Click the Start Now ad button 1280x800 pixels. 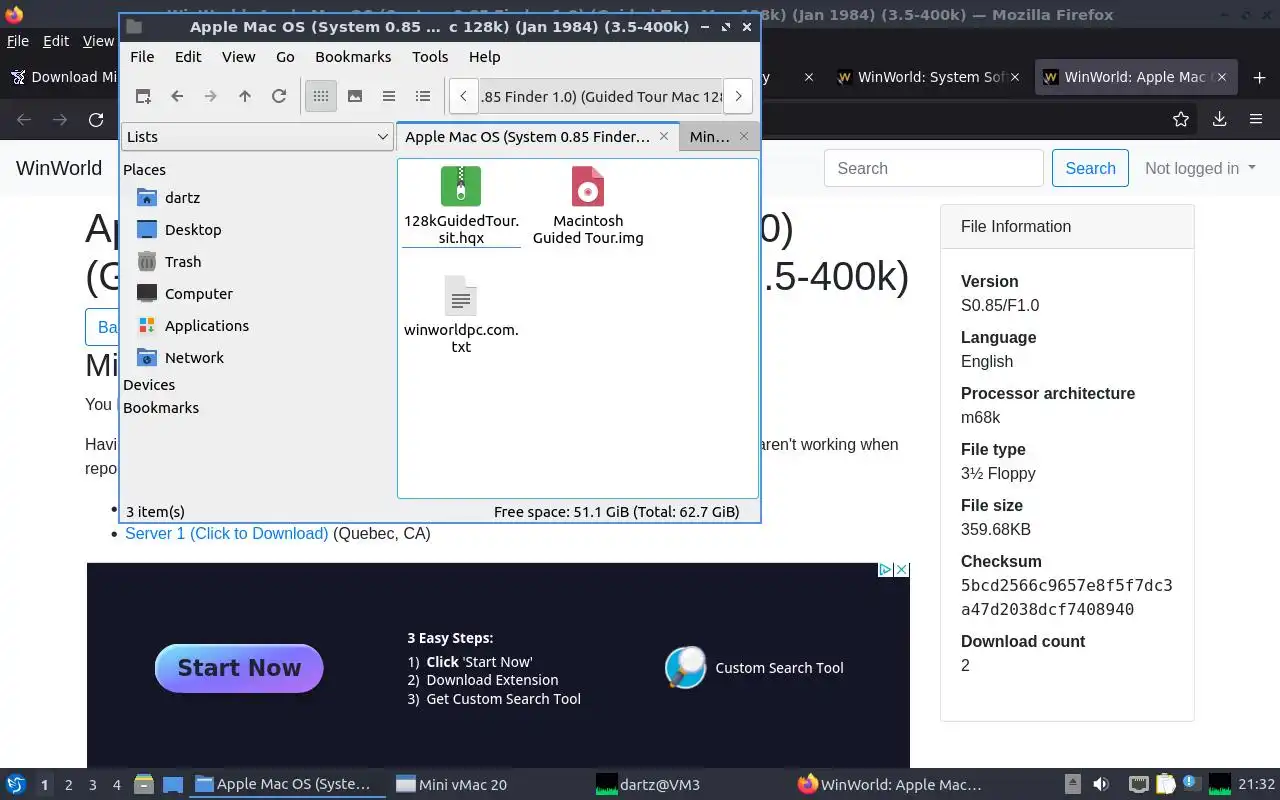point(239,668)
